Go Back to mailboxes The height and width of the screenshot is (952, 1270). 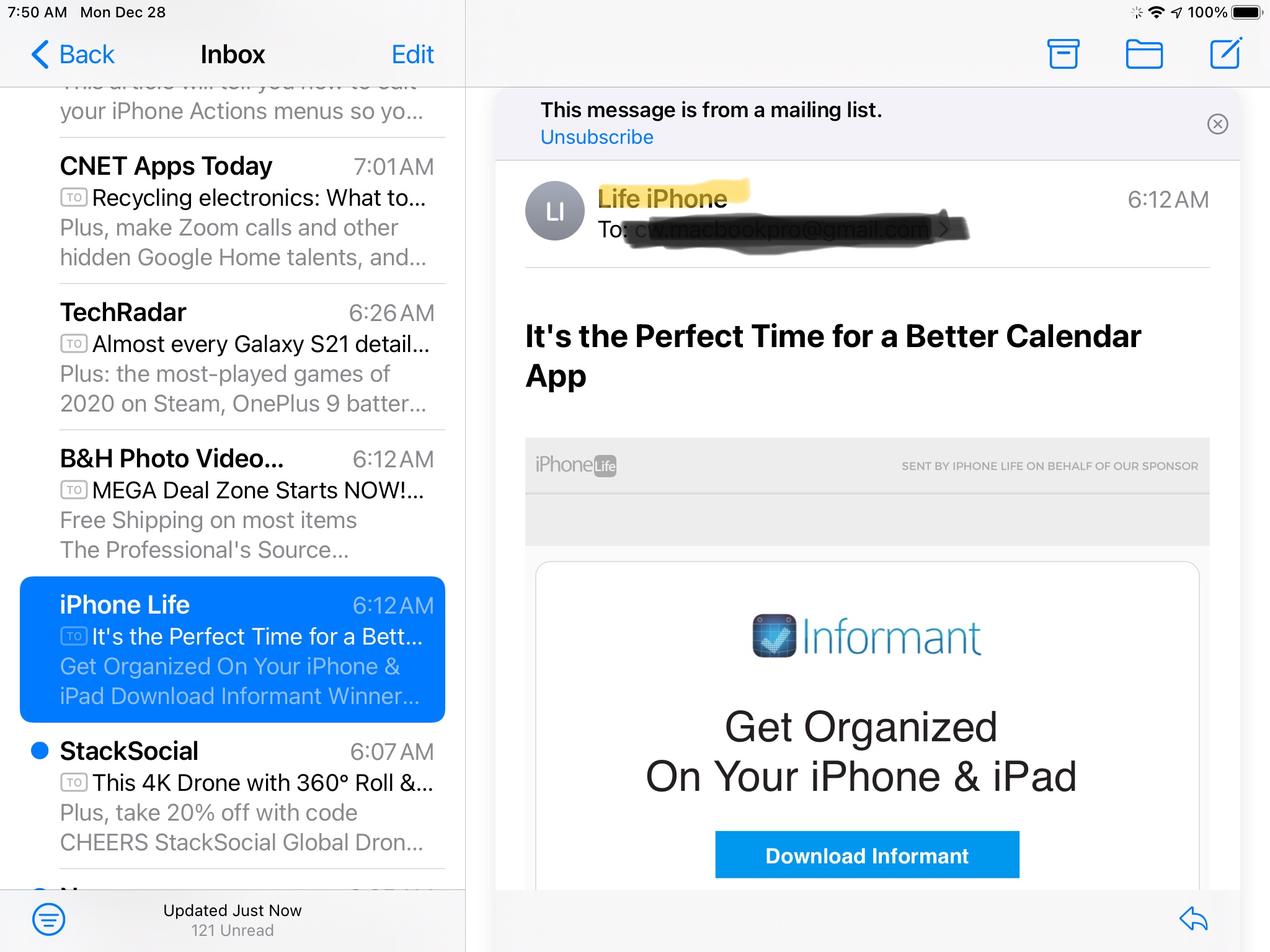point(73,55)
